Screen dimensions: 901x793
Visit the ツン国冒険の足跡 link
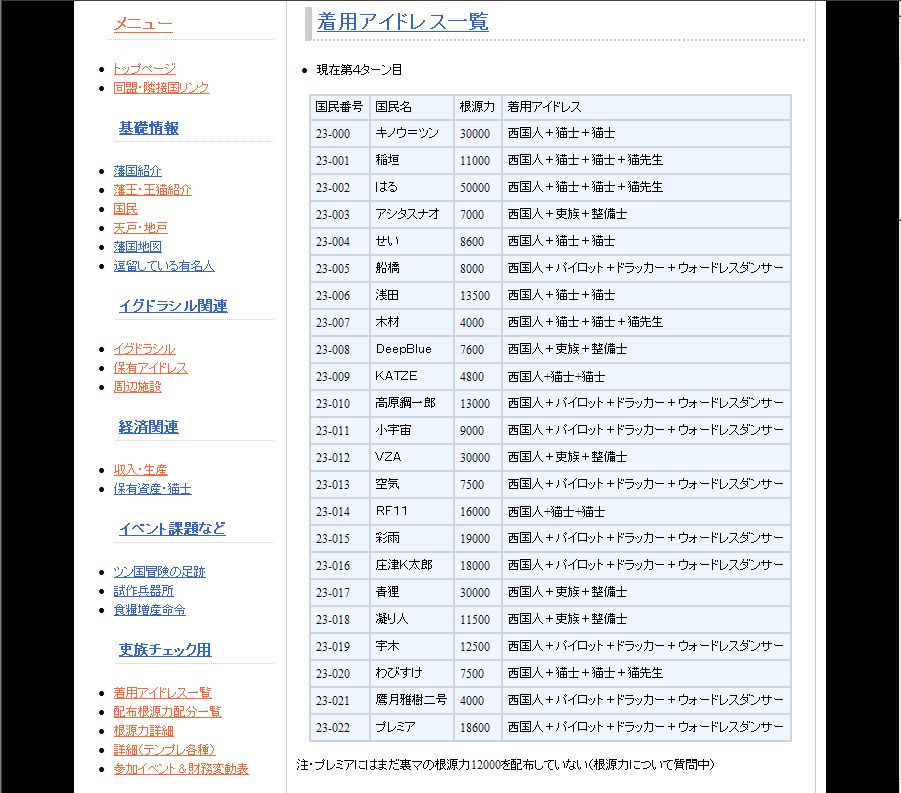tap(159, 572)
